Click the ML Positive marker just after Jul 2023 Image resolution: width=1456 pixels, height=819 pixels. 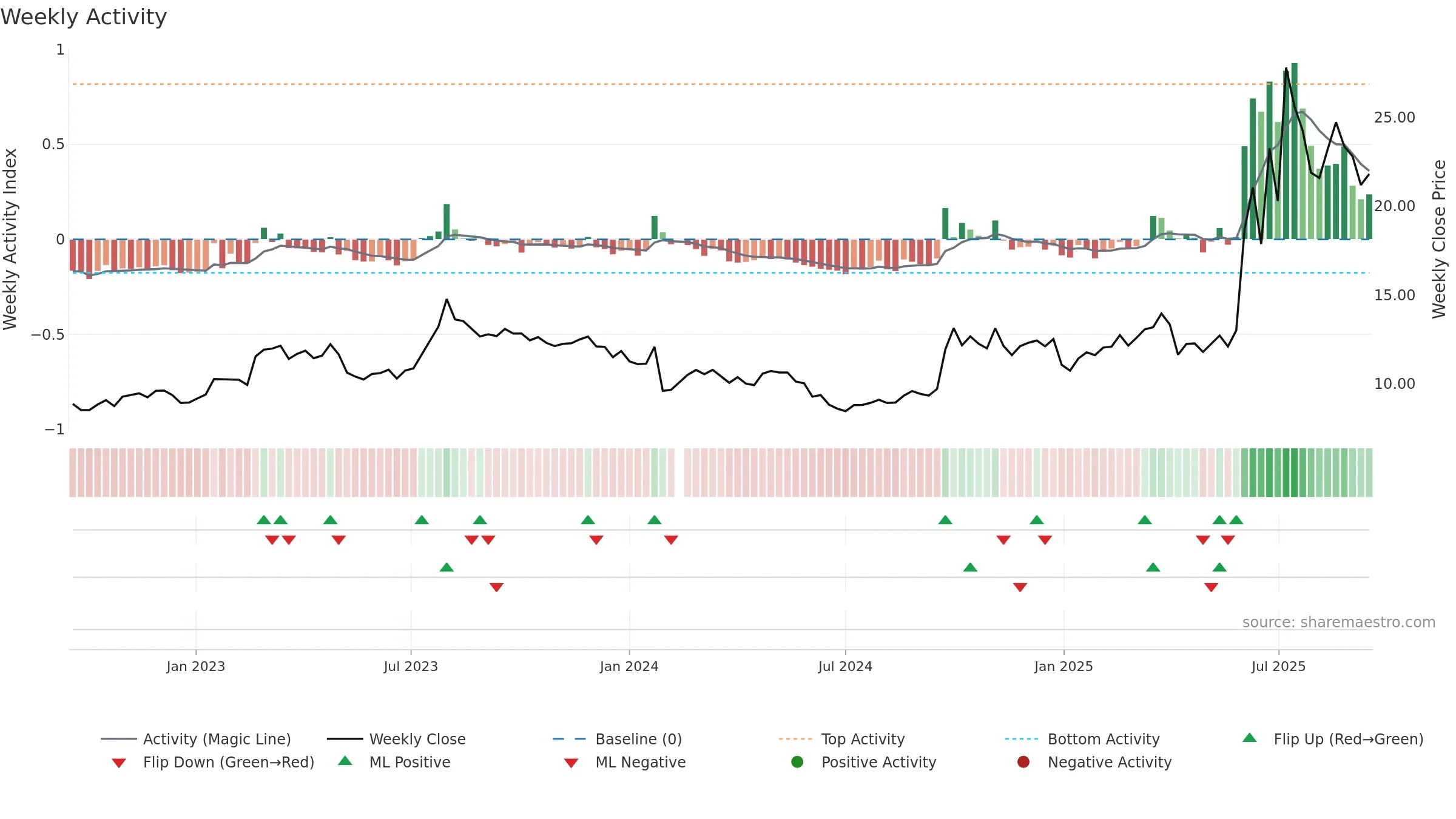447,567
